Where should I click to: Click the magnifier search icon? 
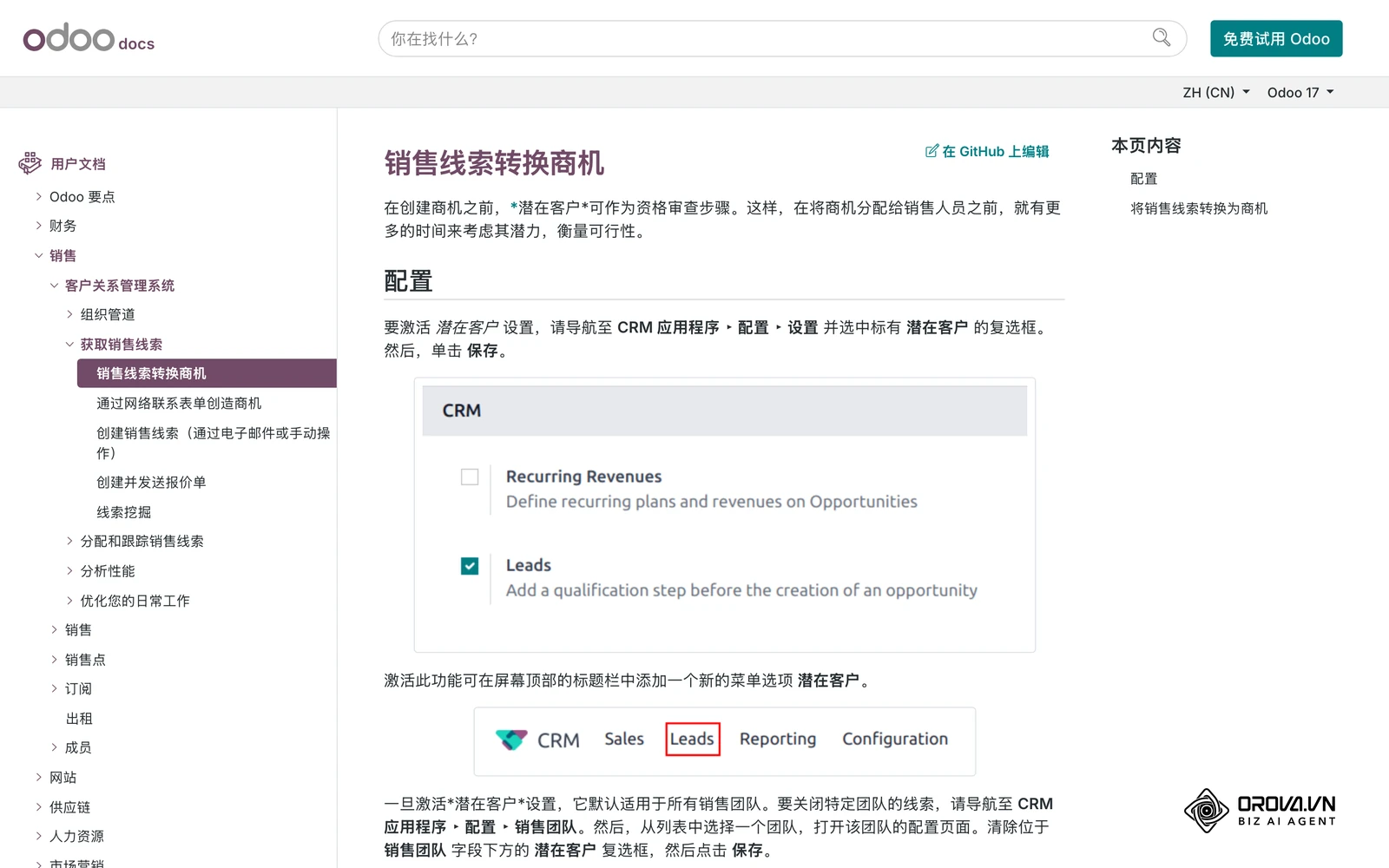(x=1162, y=37)
